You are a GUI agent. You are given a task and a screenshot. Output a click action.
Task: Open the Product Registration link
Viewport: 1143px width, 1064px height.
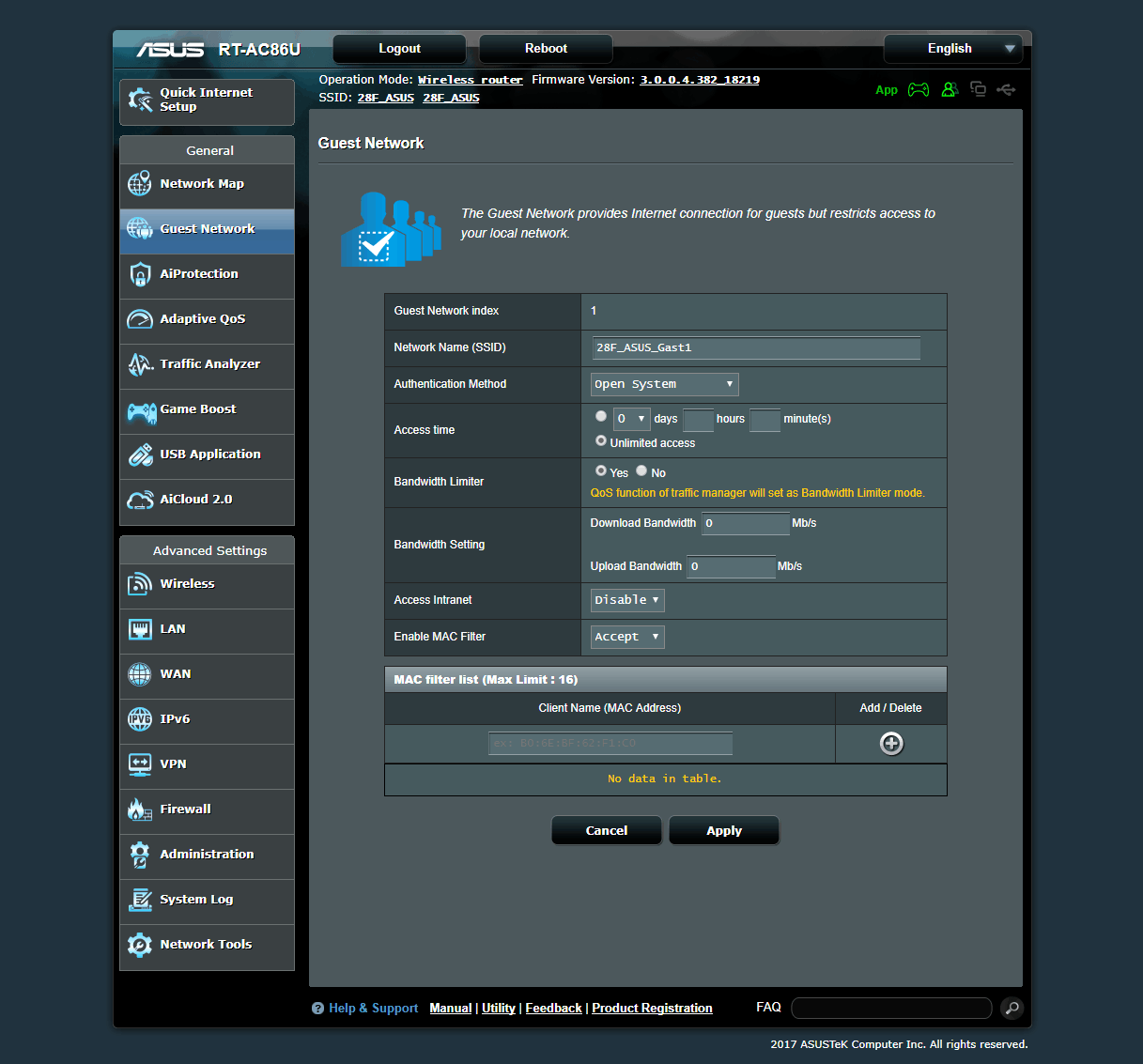(x=652, y=1009)
